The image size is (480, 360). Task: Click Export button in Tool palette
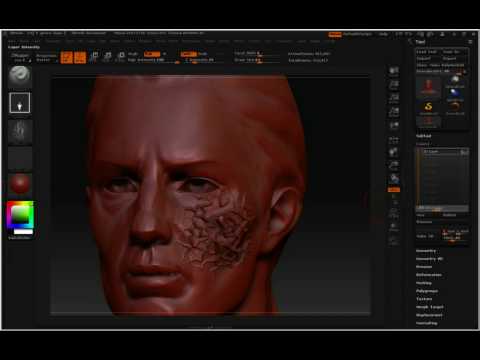tap(449, 58)
